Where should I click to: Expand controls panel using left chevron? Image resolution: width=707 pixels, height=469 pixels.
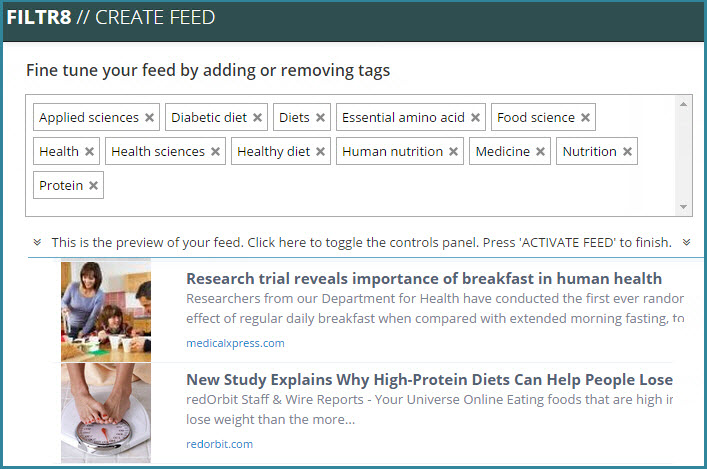coord(37,242)
